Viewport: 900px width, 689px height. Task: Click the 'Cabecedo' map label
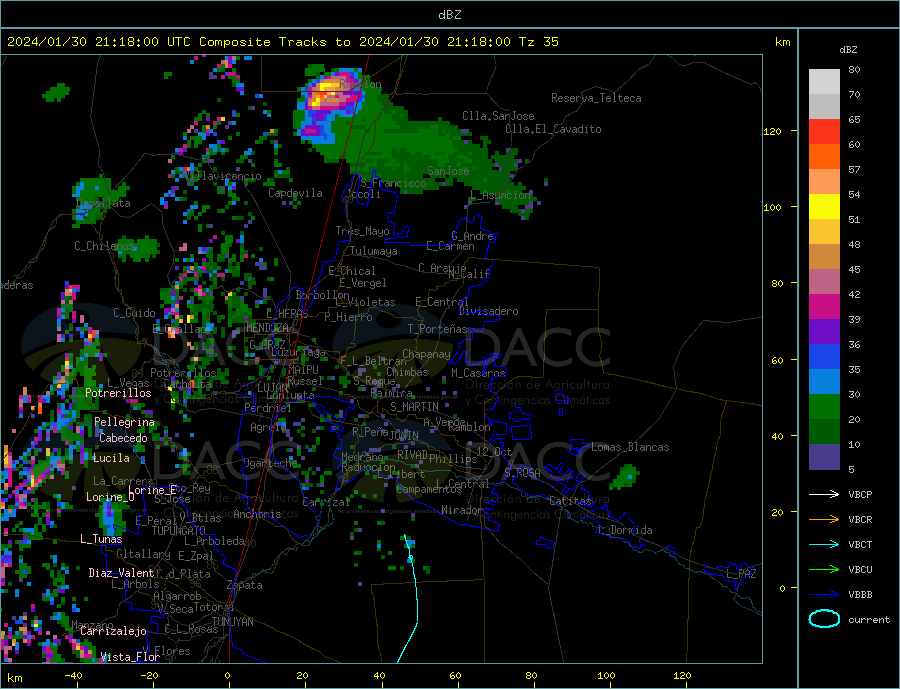(x=123, y=438)
